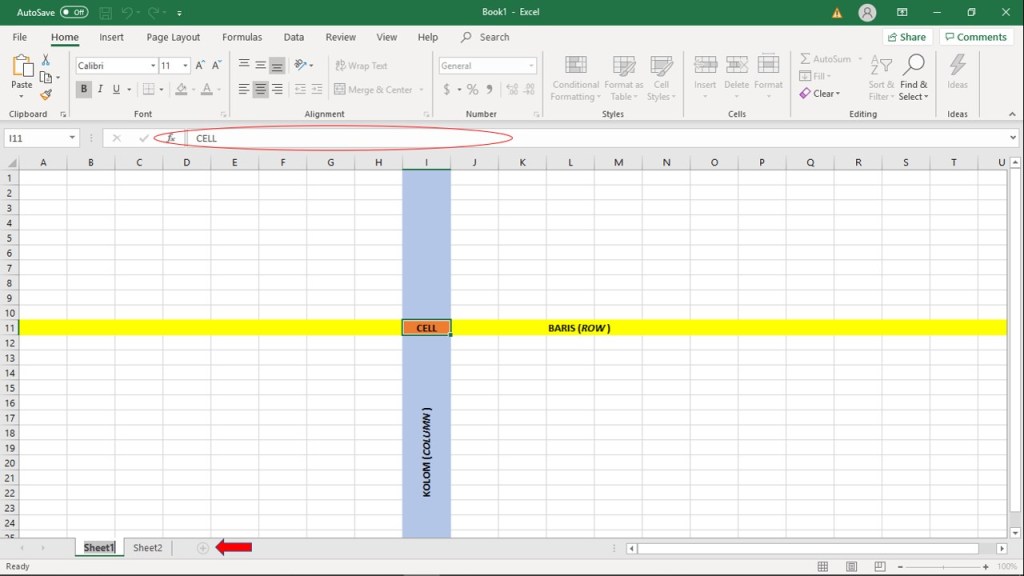This screenshot has height=576, width=1024.
Task: Open the General number format dropdown
Action: pyautogui.click(x=531, y=66)
